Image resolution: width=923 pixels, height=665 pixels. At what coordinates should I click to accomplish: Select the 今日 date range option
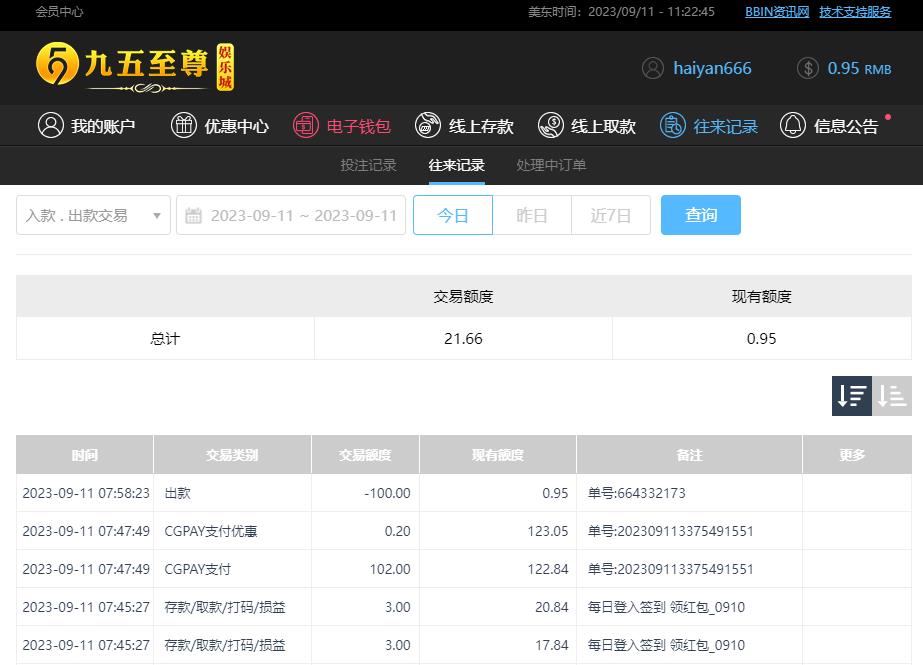click(453, 215)
